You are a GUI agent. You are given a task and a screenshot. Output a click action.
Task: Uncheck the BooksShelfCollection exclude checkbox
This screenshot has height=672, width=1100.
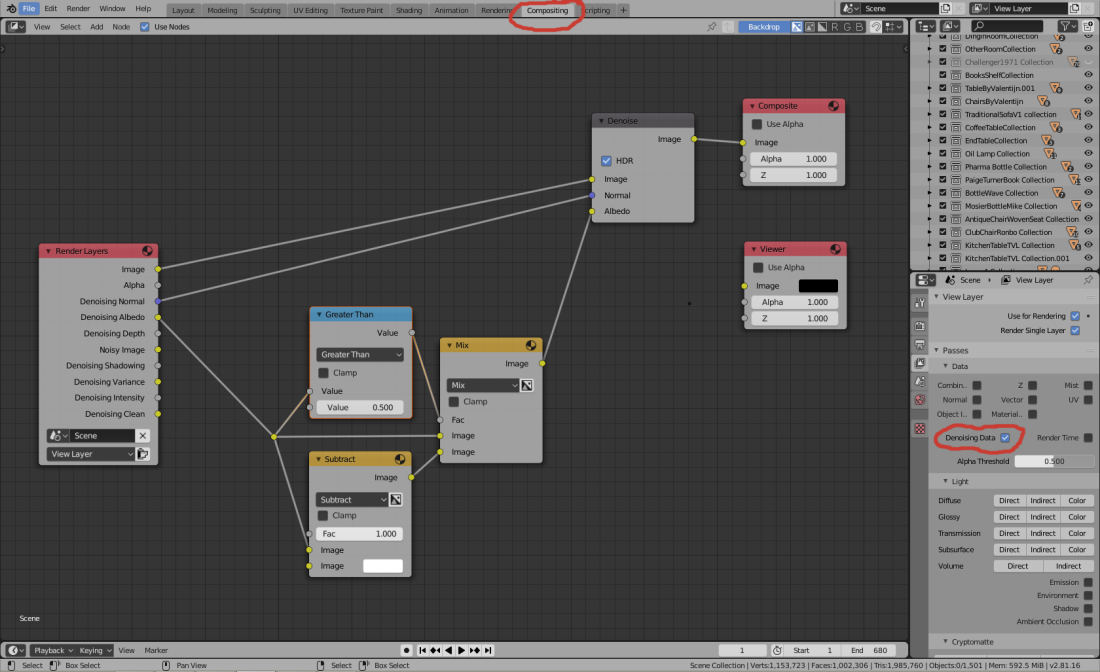(x=943, y=75)
